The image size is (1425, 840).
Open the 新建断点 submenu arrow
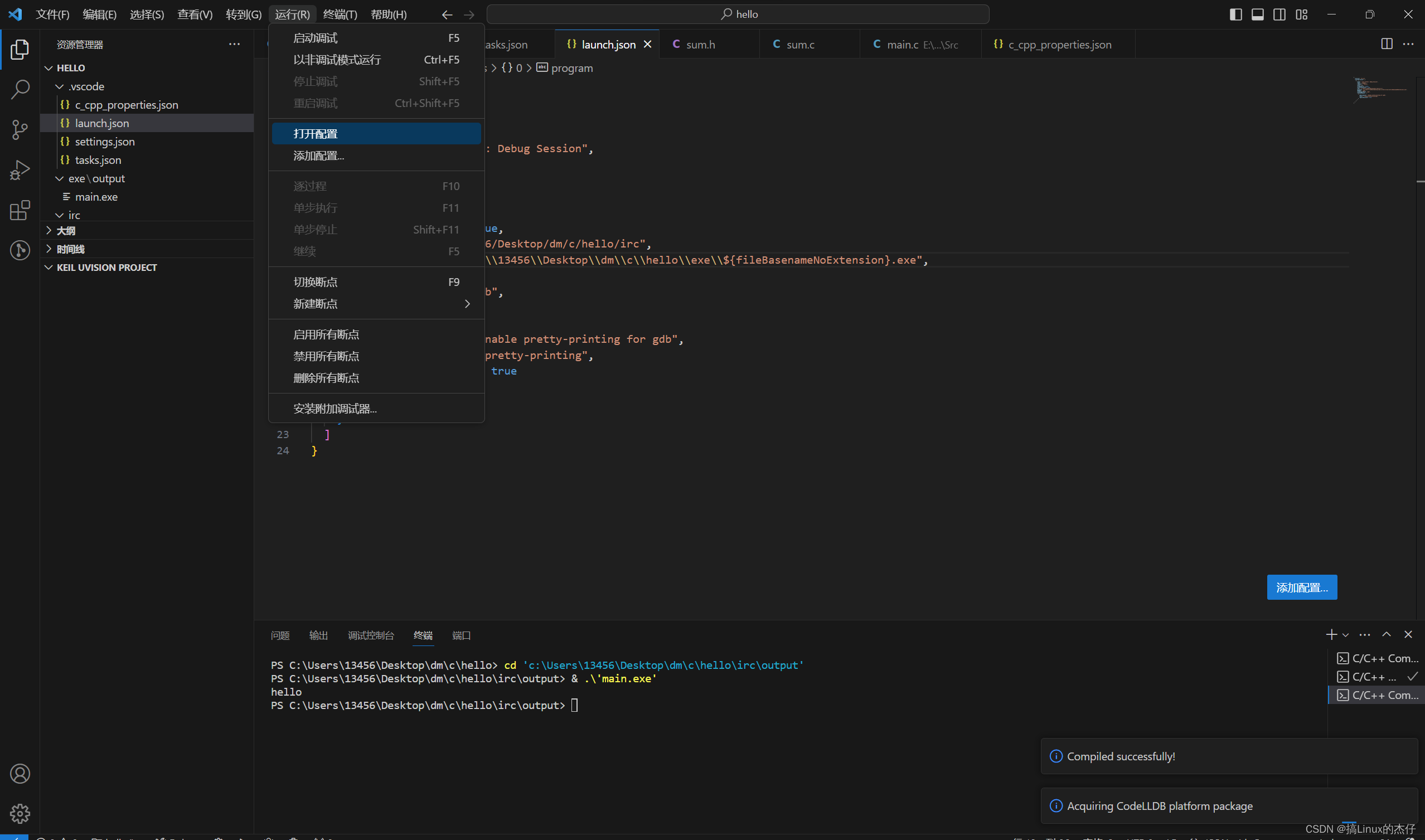tap(467, 304)
